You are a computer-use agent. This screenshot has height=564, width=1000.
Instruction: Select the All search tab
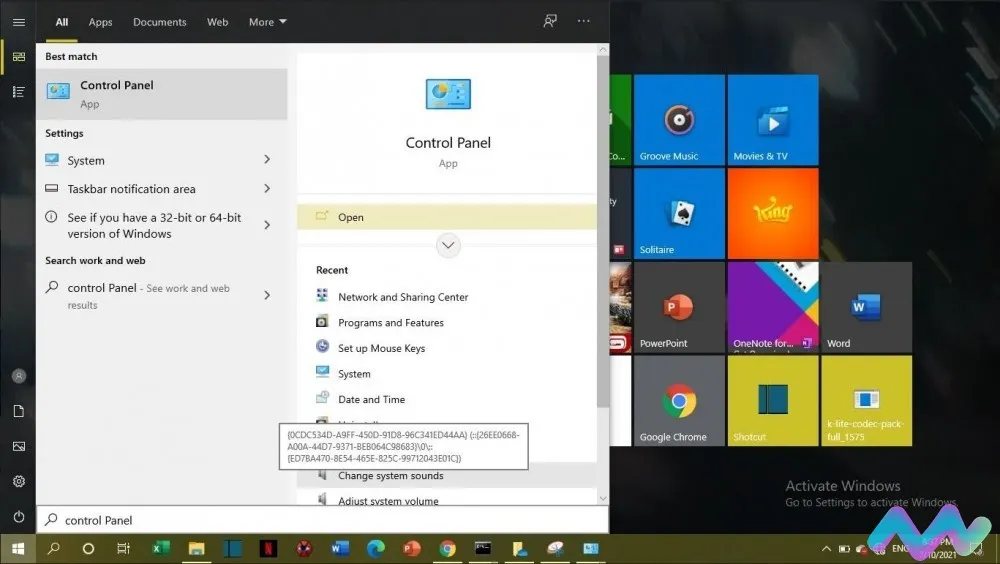point(62,22)
